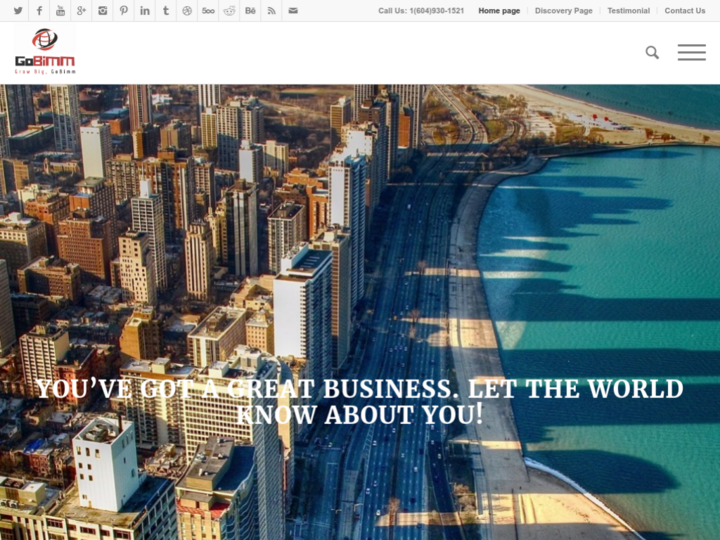The image size is (720, 540).
Task: Click the Facebook icon in top bar
Action: [x=39, y=11]
